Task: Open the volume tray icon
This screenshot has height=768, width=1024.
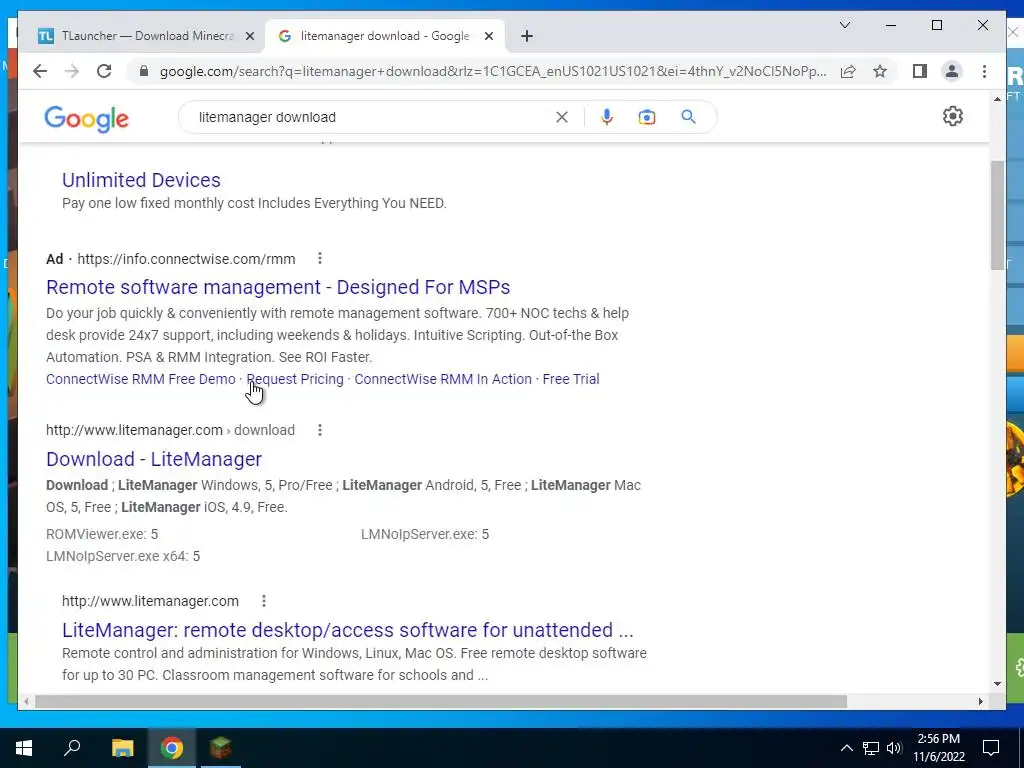Action: (894, 748)
